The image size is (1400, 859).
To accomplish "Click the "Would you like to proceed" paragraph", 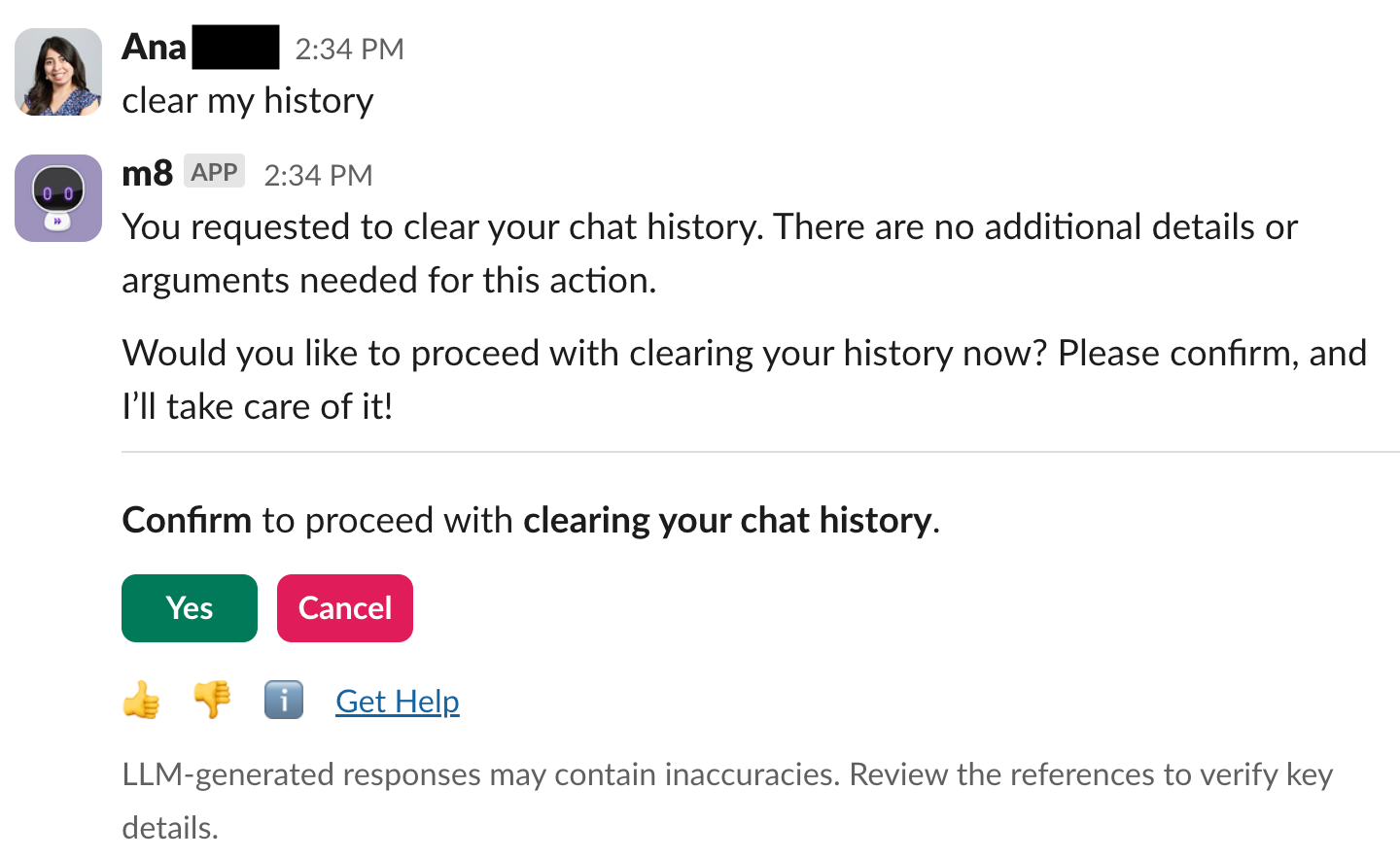I will point(744,379).
